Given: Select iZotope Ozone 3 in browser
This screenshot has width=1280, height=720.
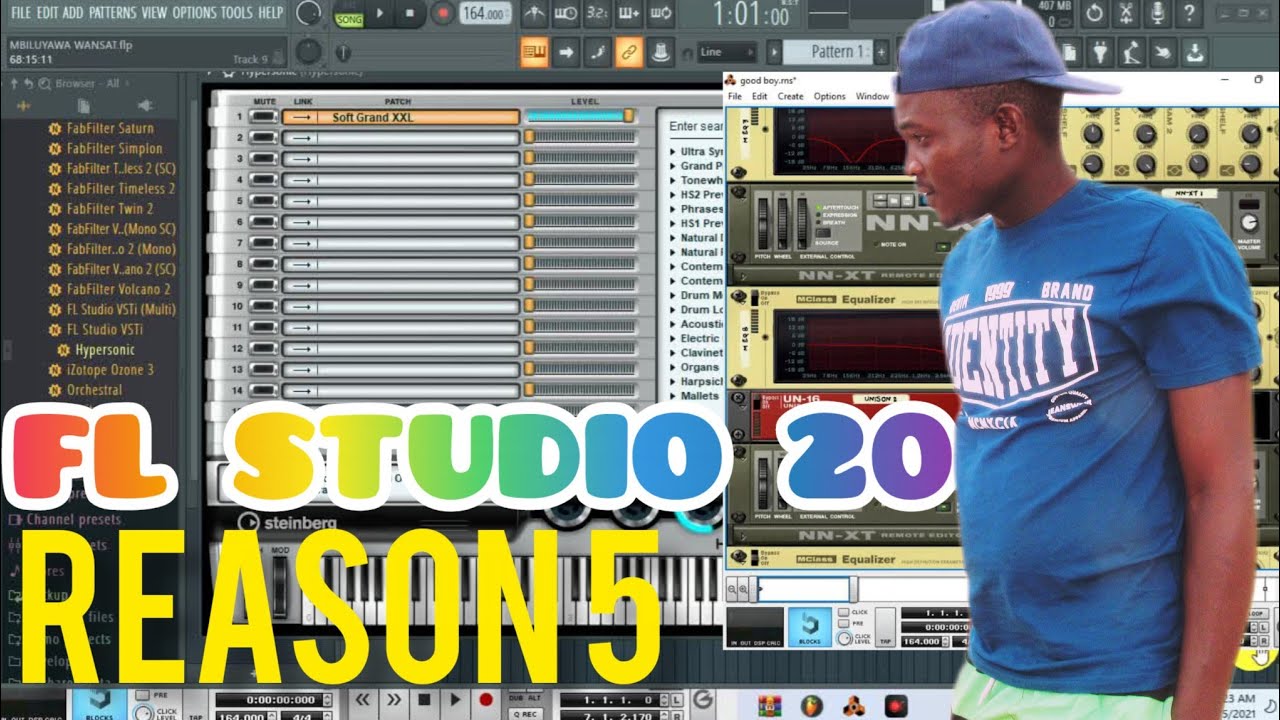Looking at the screenshot, I should (x=109, y=370).
